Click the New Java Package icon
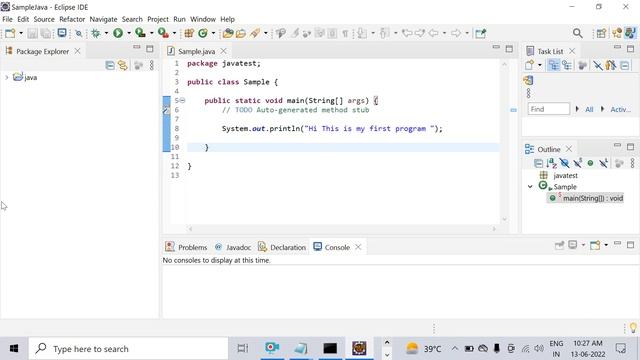Screen dimensions: 640x360 click(189, 33)
